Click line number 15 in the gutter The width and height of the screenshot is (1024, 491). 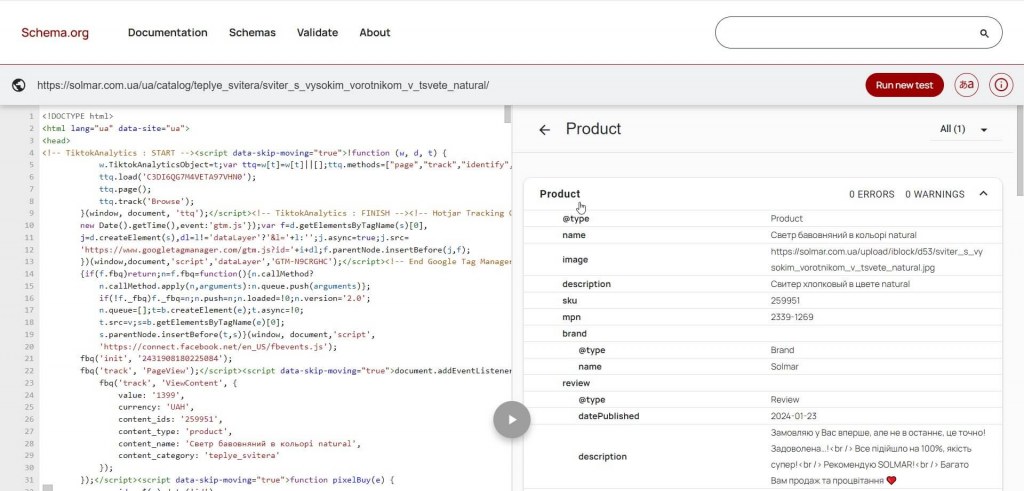pyautogui.click(x=29, y=286)
